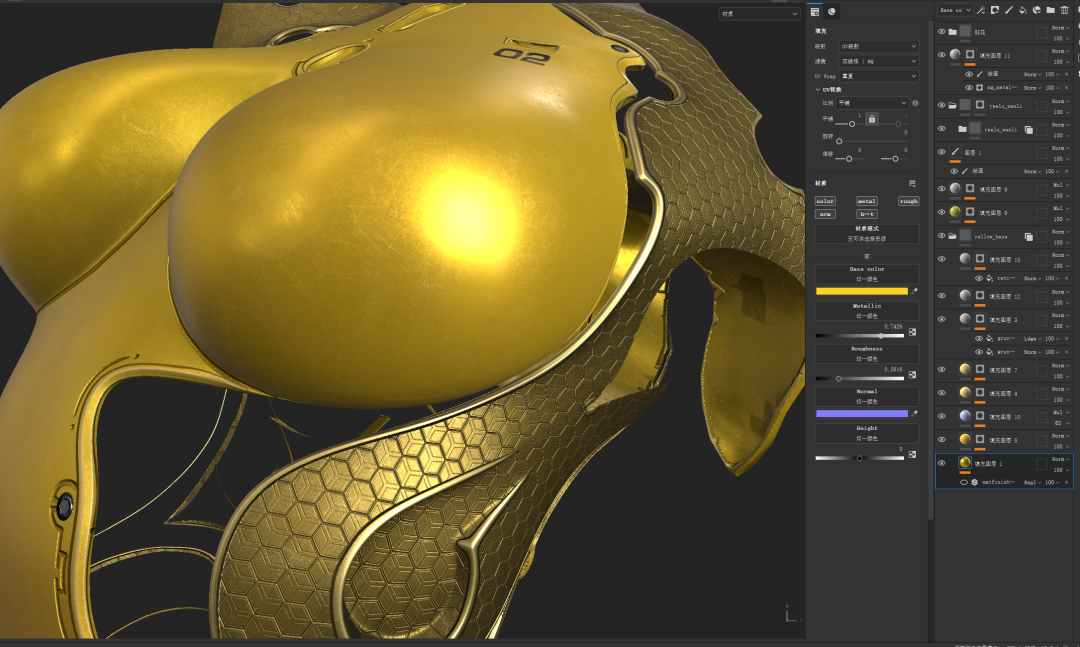Hide the yellow_base folder
This screenshot has height=647, width=1080.
click(x=942, y=236)
